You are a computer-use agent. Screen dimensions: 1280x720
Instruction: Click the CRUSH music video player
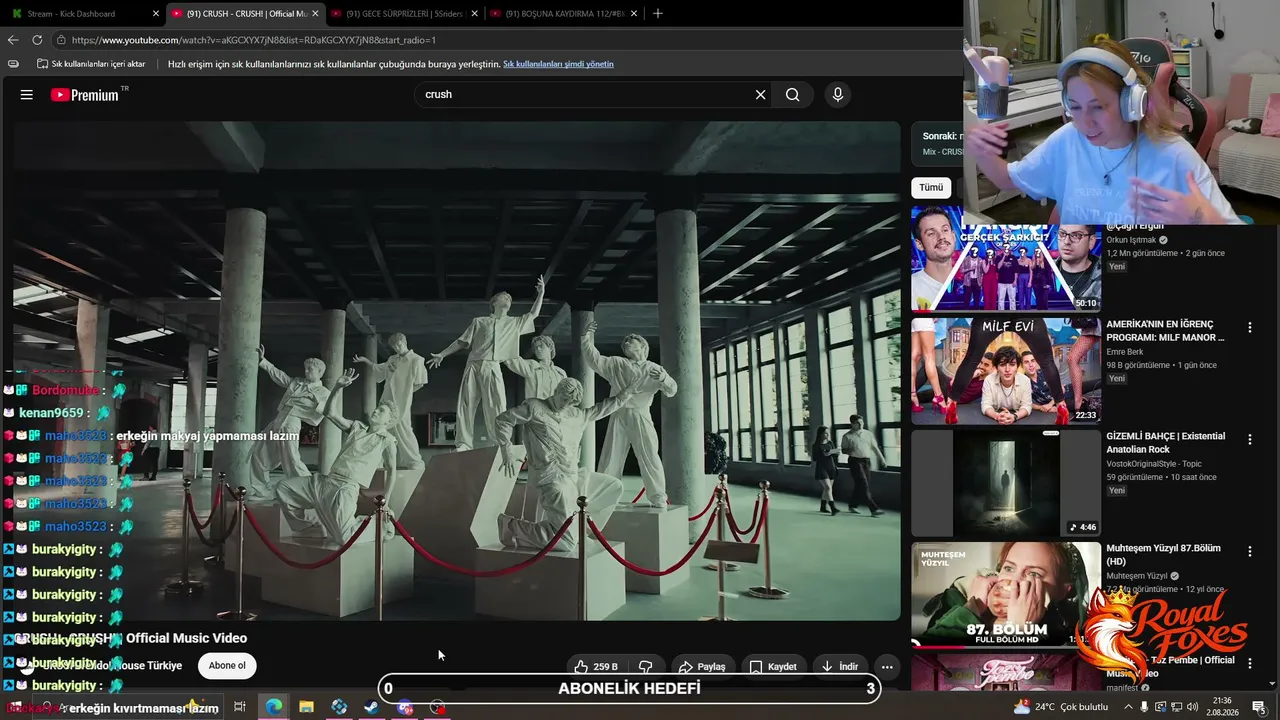pyautogui.click(x=456, y=370)
